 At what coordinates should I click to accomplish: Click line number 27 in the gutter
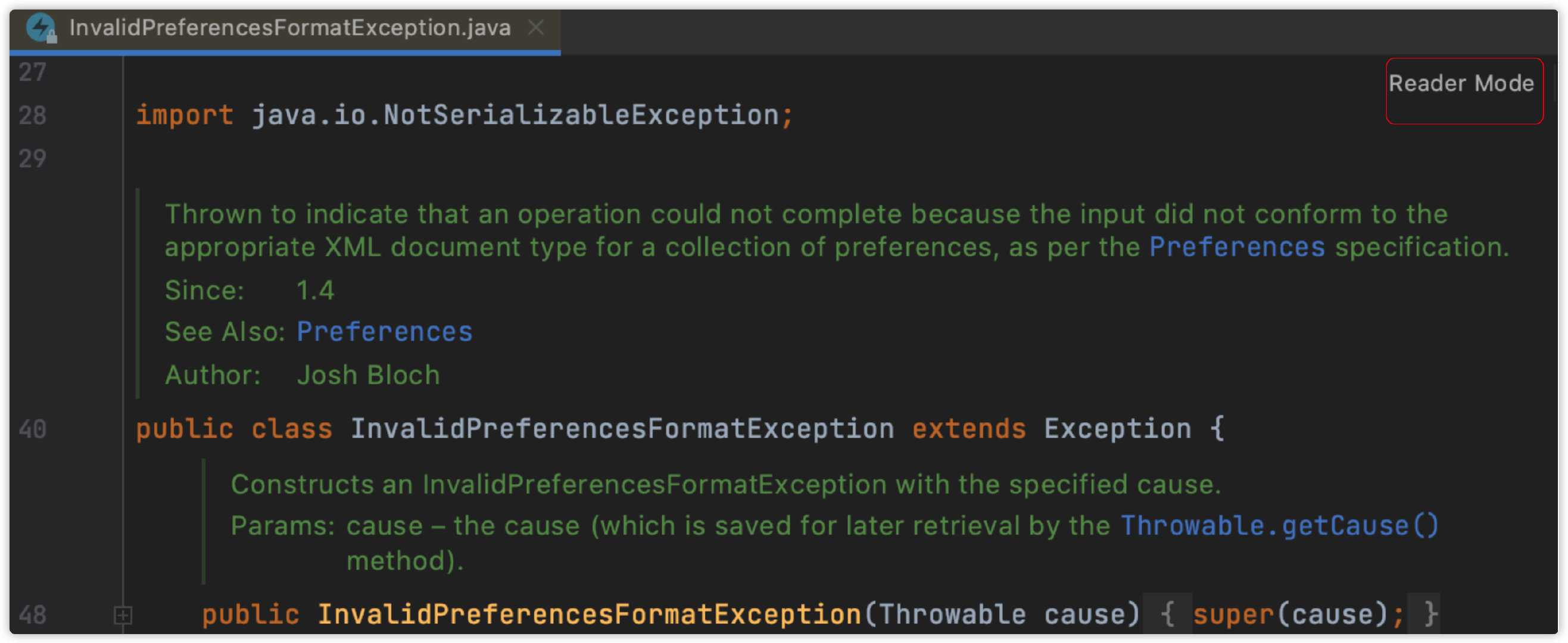point(32,73)
